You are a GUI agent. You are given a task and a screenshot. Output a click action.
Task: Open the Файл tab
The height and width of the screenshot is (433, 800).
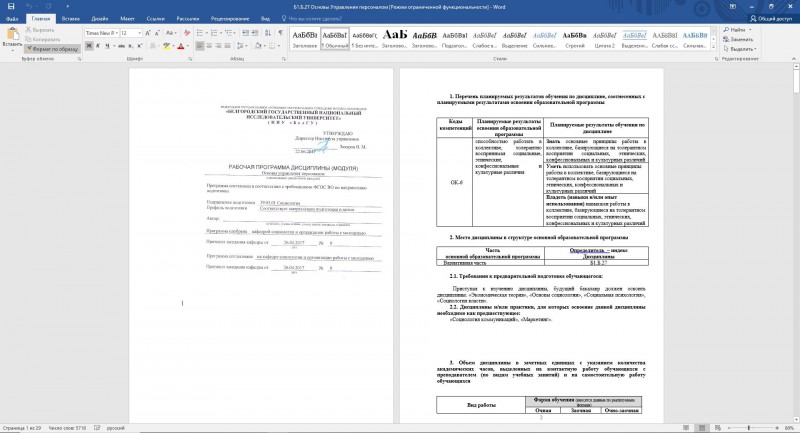pos(12,19)
